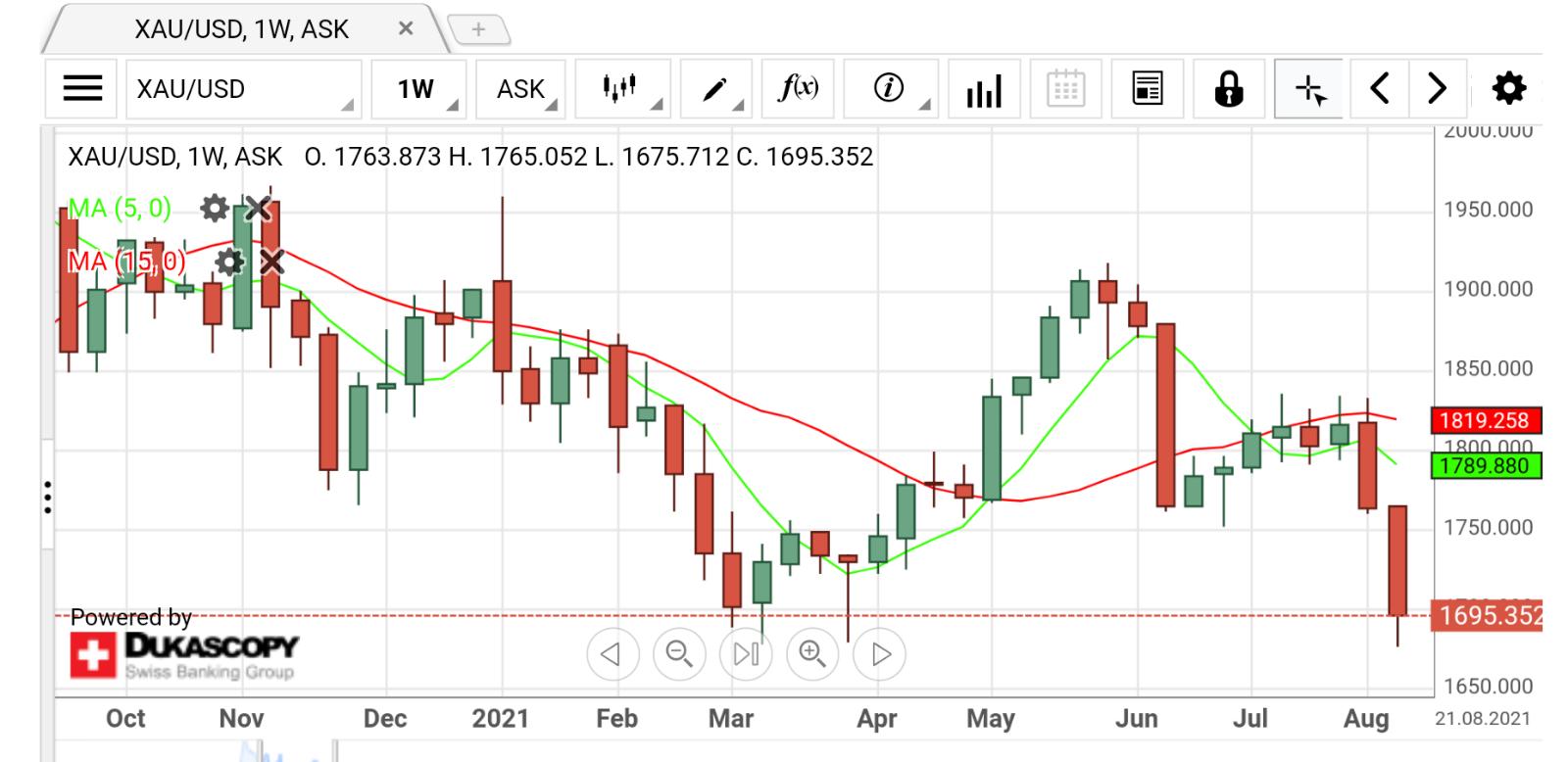Open the chart type candlestick selector
Screen dimensions: 1568x762
point(621,89)
